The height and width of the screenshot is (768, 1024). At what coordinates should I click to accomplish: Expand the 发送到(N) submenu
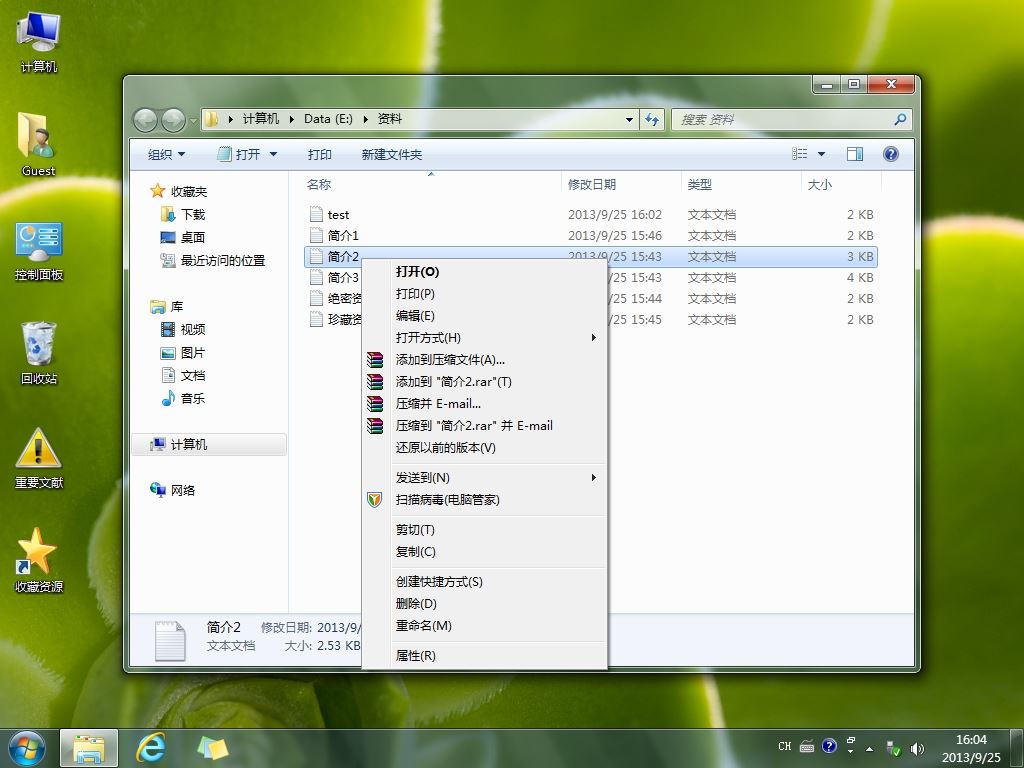click(x=484, y=477)
